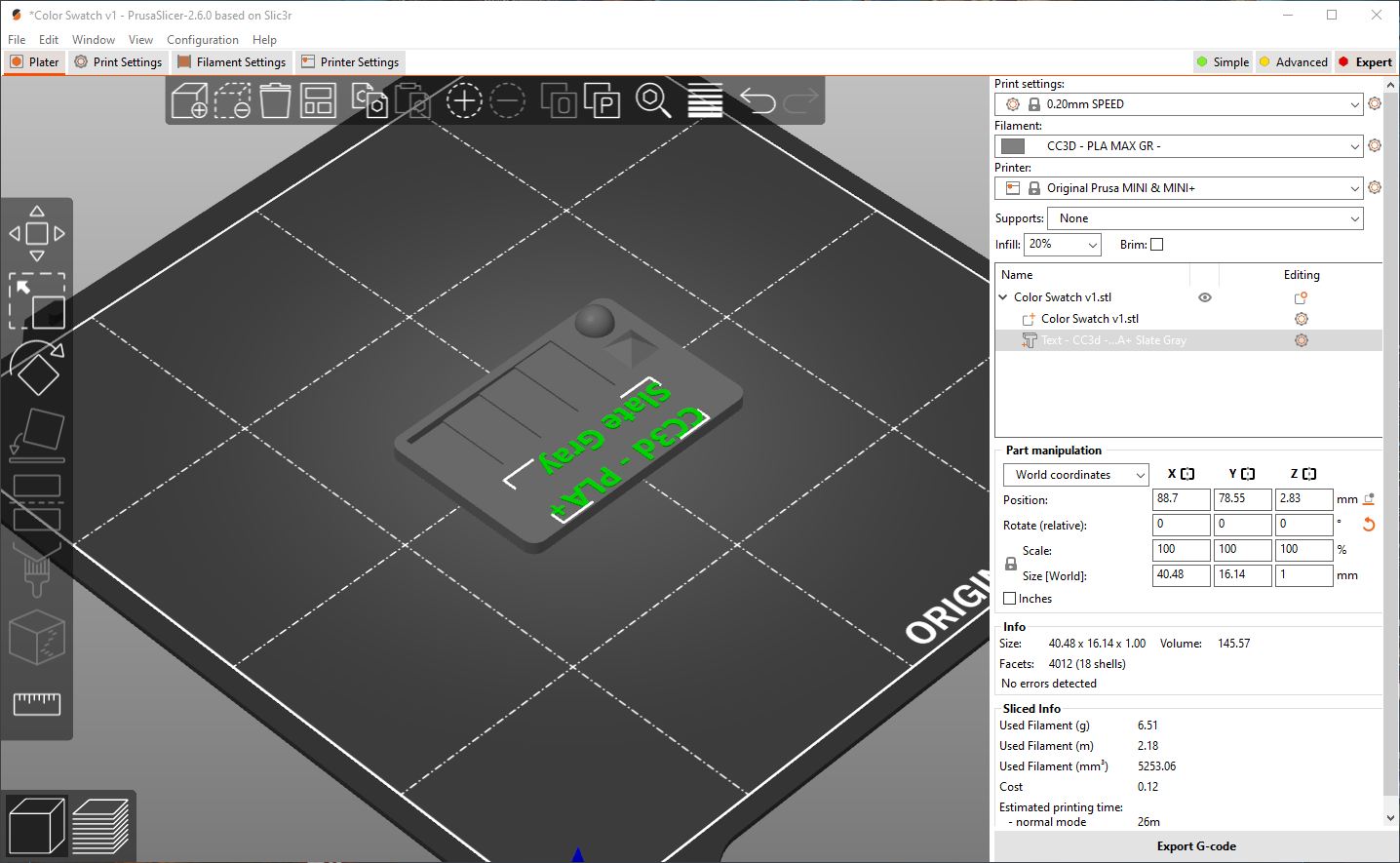Add an instance with plus icon

point(464,100)
